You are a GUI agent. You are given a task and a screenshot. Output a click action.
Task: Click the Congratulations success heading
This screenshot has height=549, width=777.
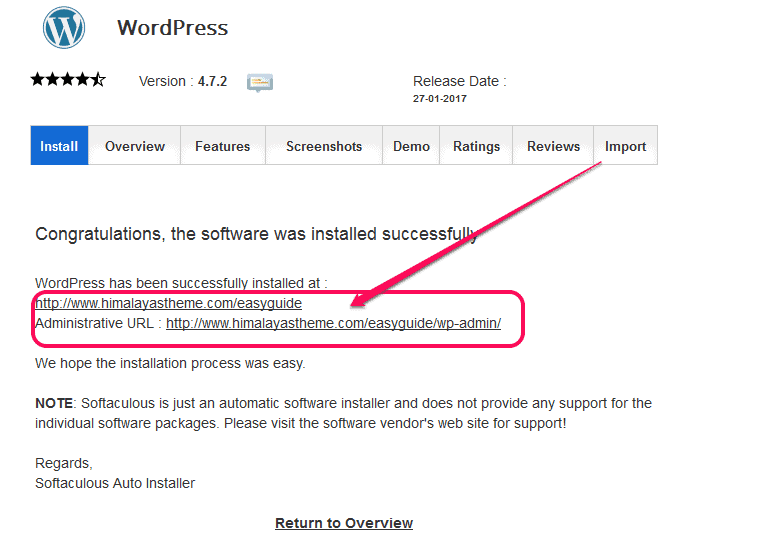click(x=257, y=234)
